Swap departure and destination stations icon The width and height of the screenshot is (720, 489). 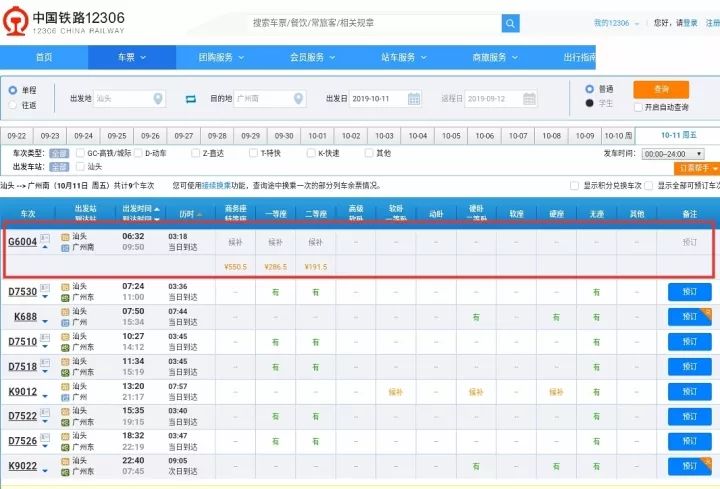[x=191, y=99]
